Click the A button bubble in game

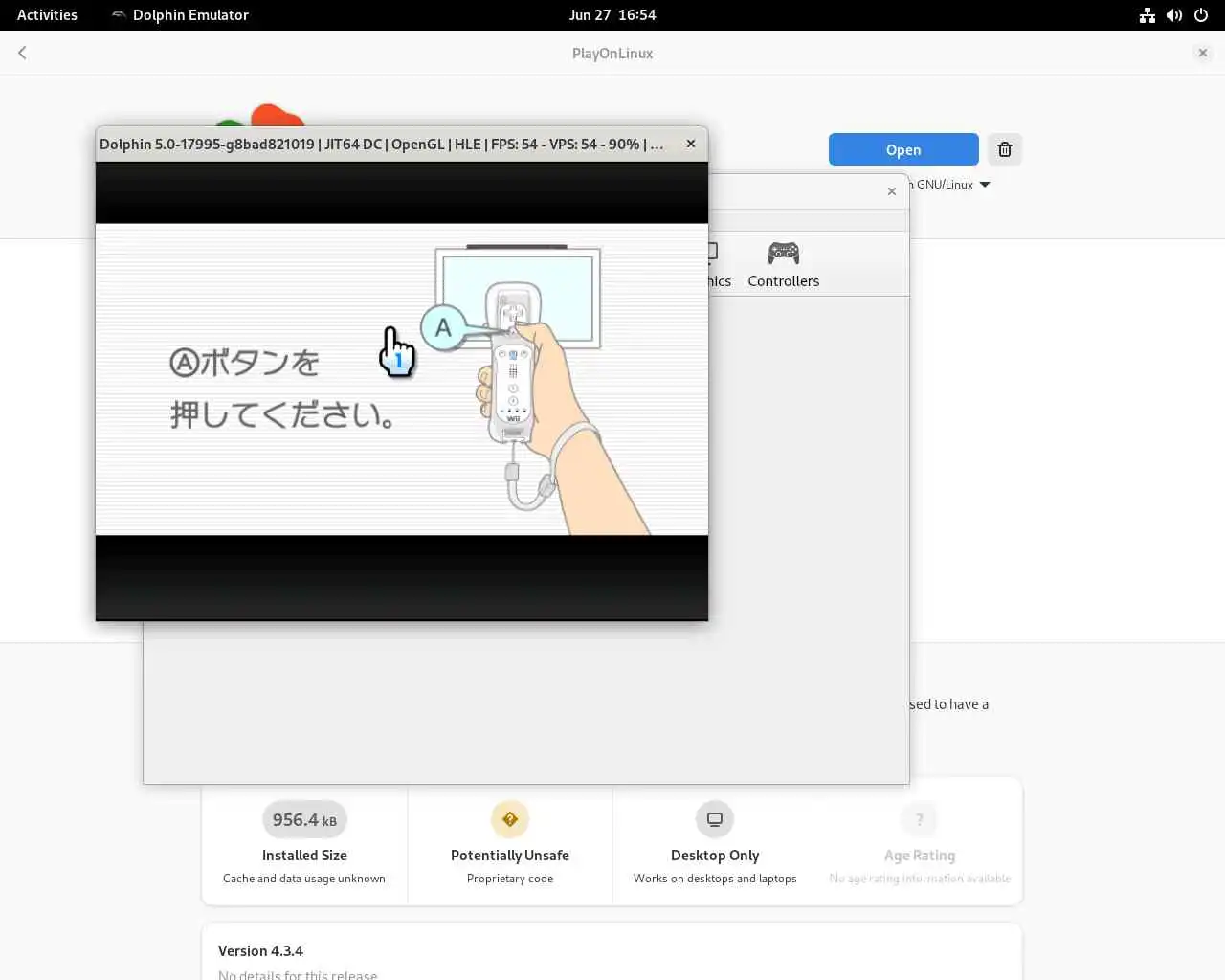(443, 328)
